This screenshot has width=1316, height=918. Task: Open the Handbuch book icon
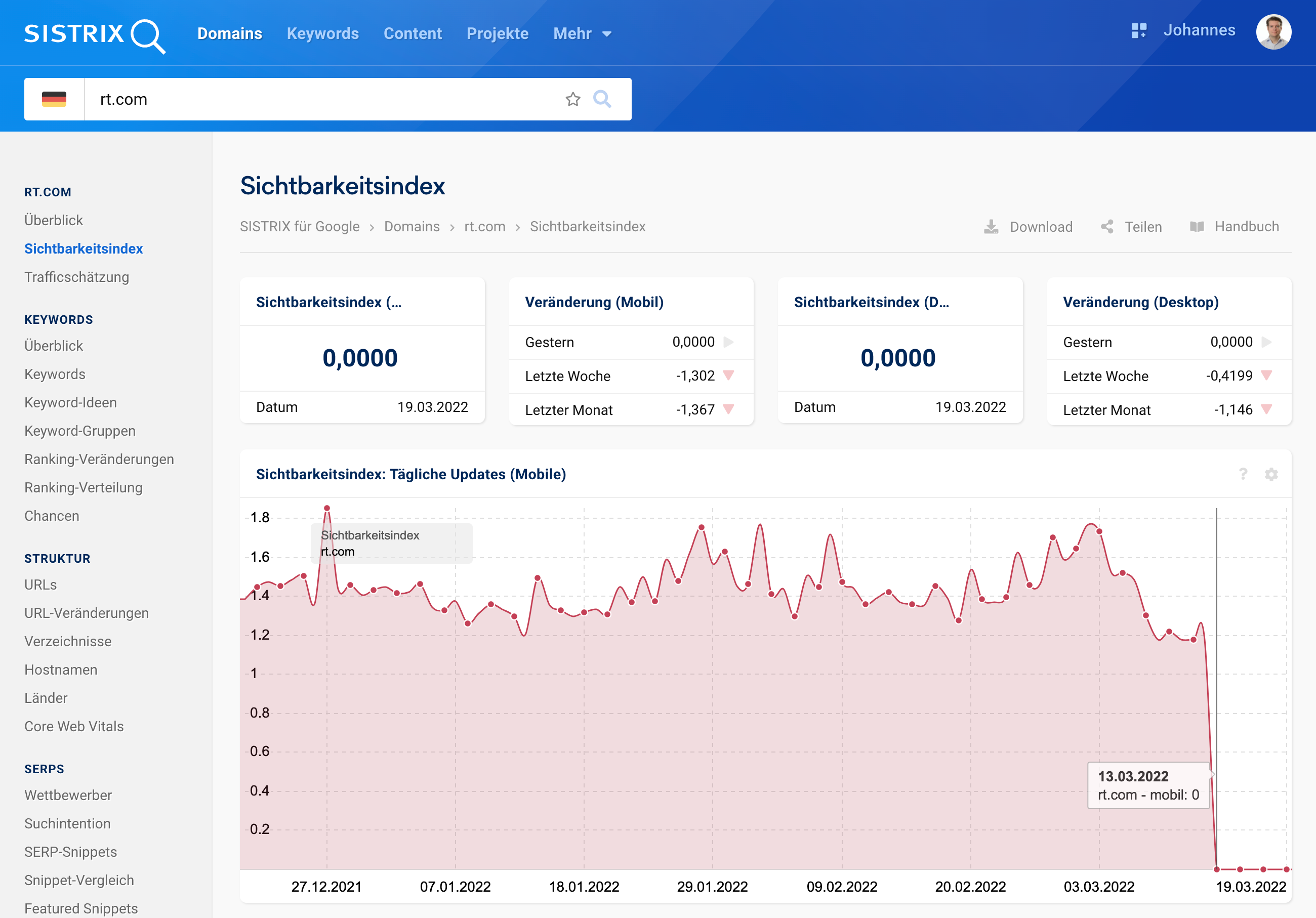tap(1197, 227)
